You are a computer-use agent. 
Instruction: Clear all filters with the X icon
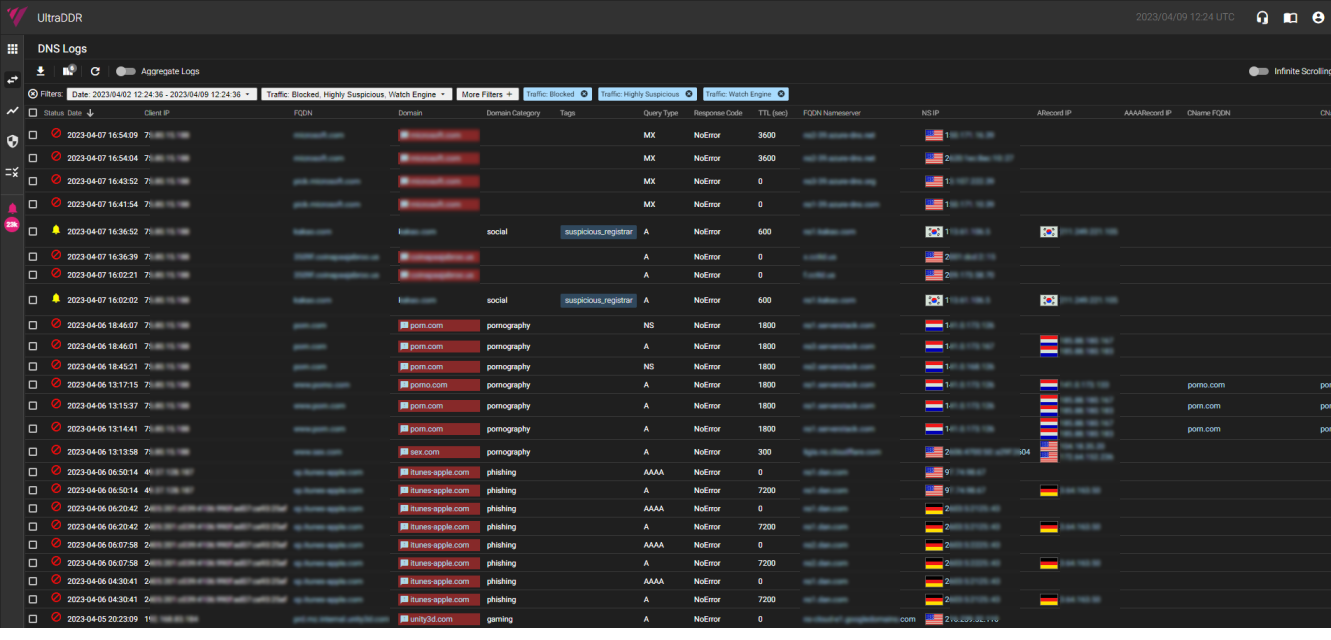[33, 94]
